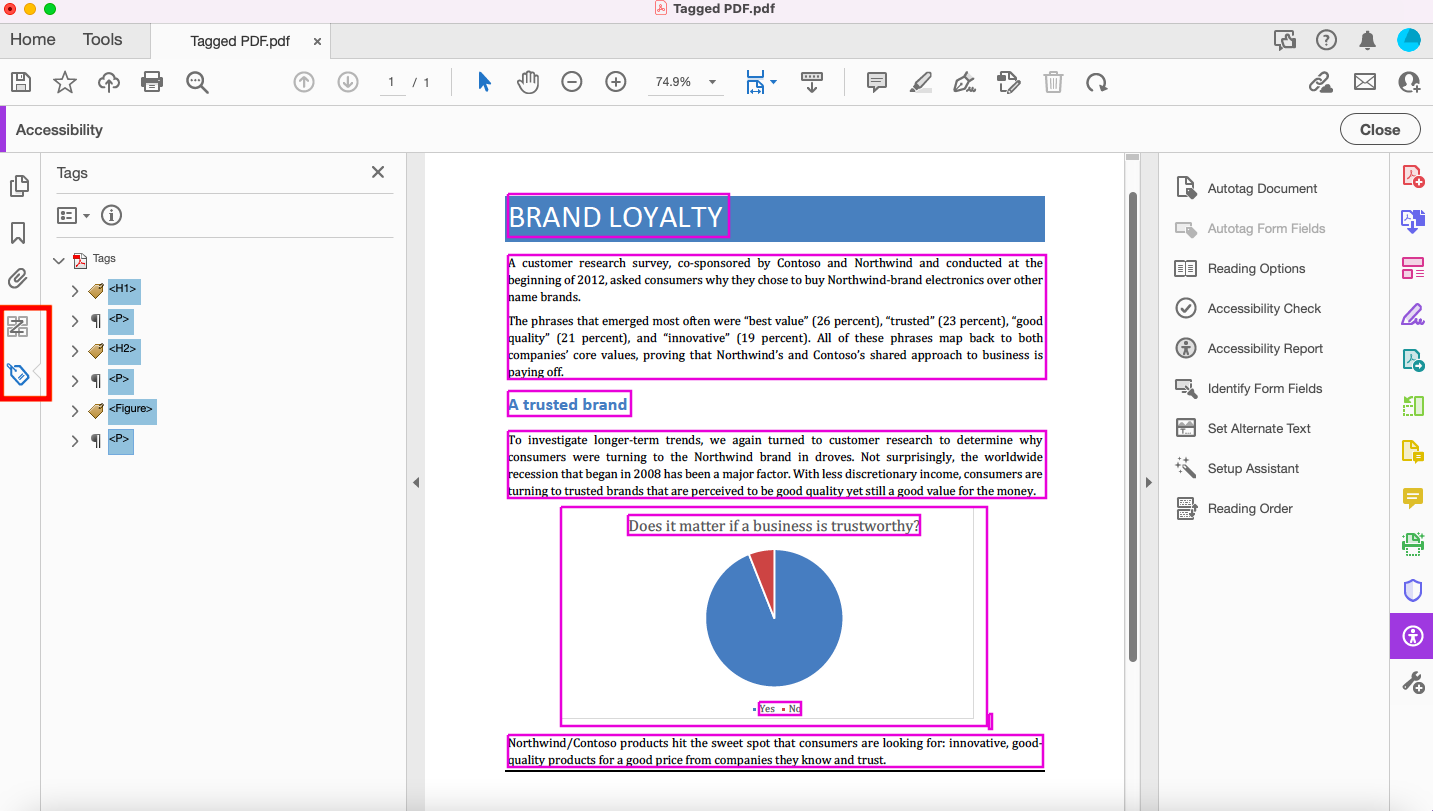Select the Highlight text tool
Screen dimensions: 1433x811
click(920, 82)
